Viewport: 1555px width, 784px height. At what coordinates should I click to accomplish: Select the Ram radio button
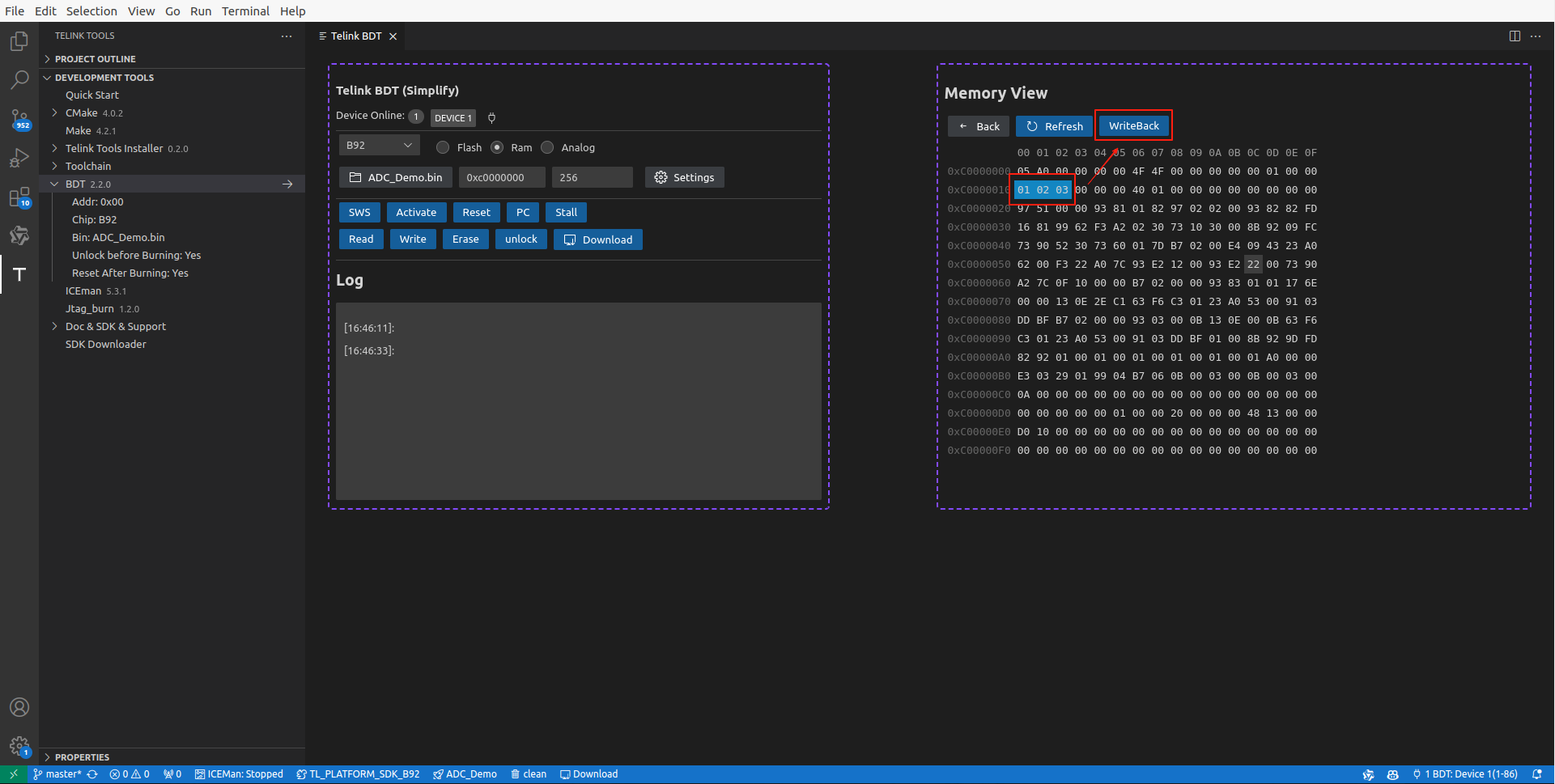click(497, 147)
